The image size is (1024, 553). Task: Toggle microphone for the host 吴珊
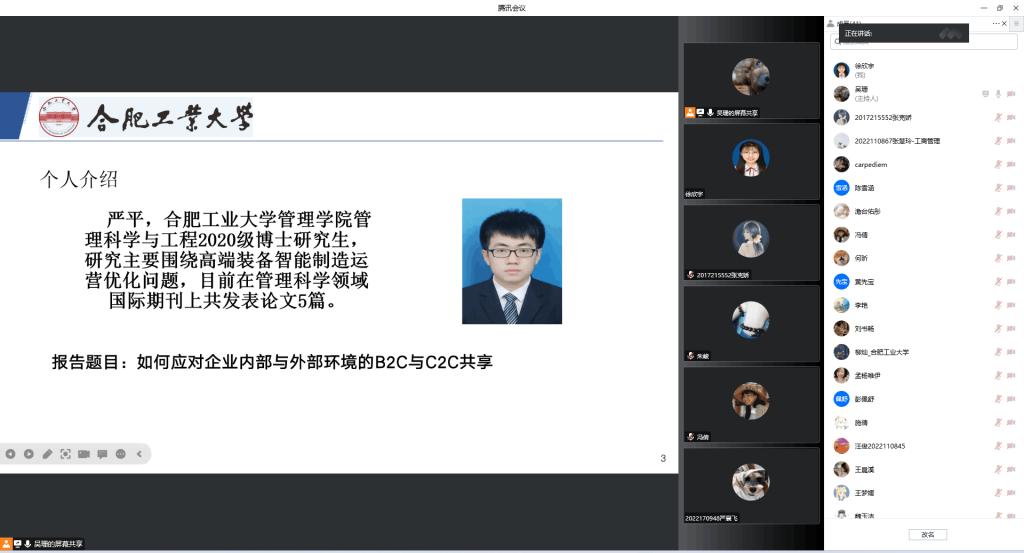(998, 94)
